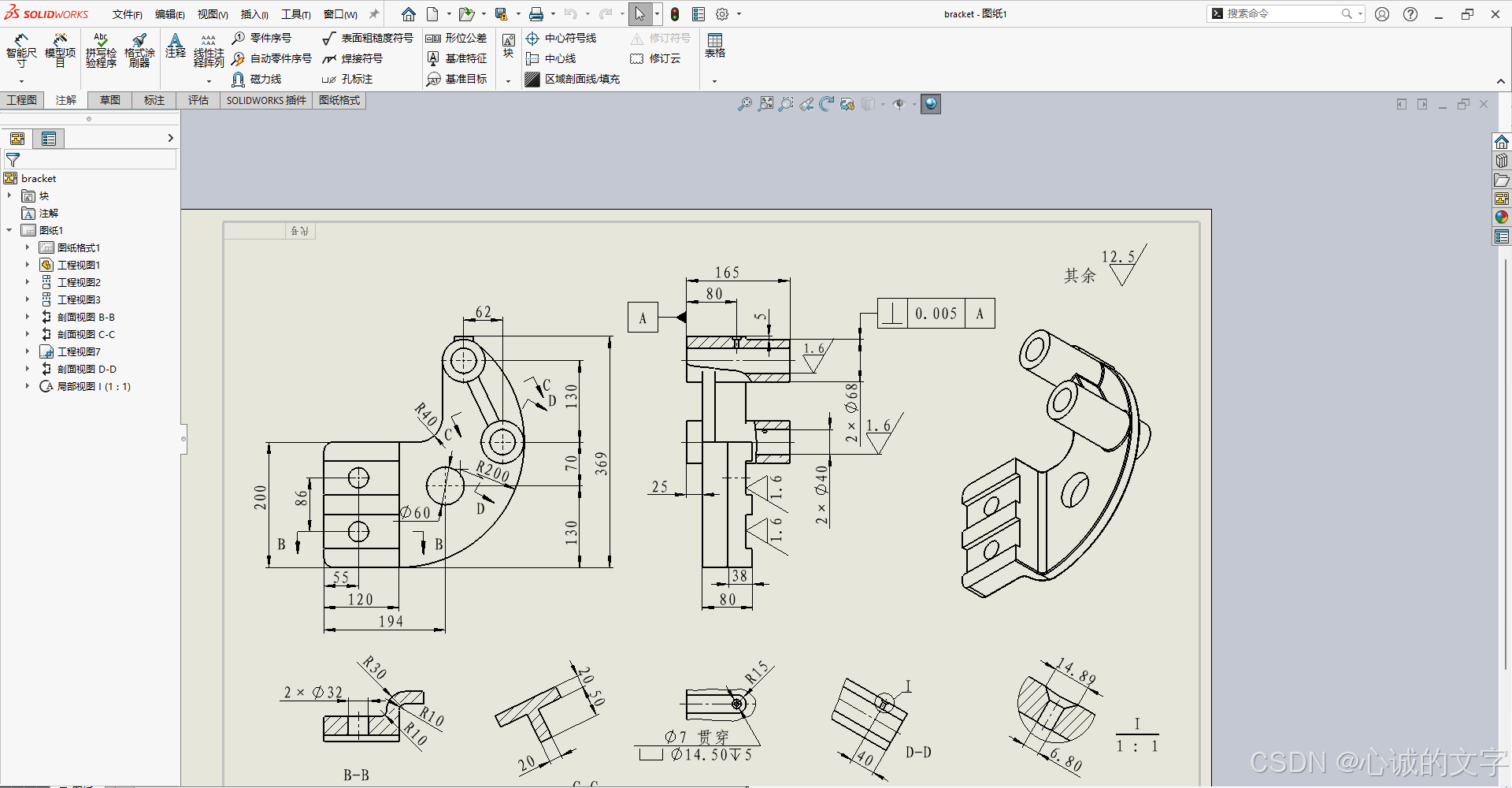The image size is (1512, 788).
Task: Open the 工具(T) menu
Action: [296, 14]
